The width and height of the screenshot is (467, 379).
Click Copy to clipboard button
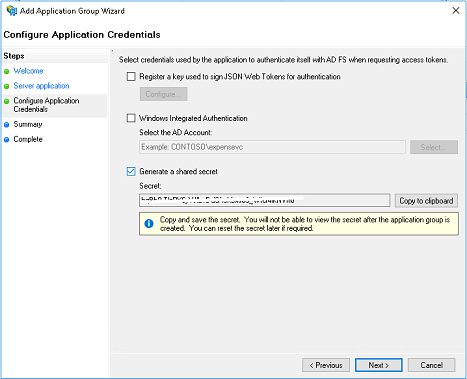click(x=426, y=201)
